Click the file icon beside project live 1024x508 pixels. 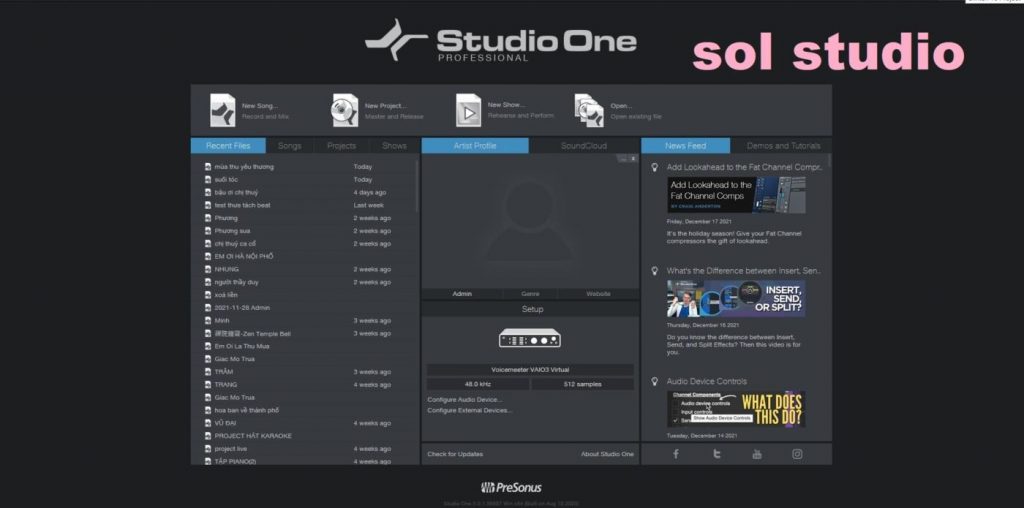pos(208,449)
